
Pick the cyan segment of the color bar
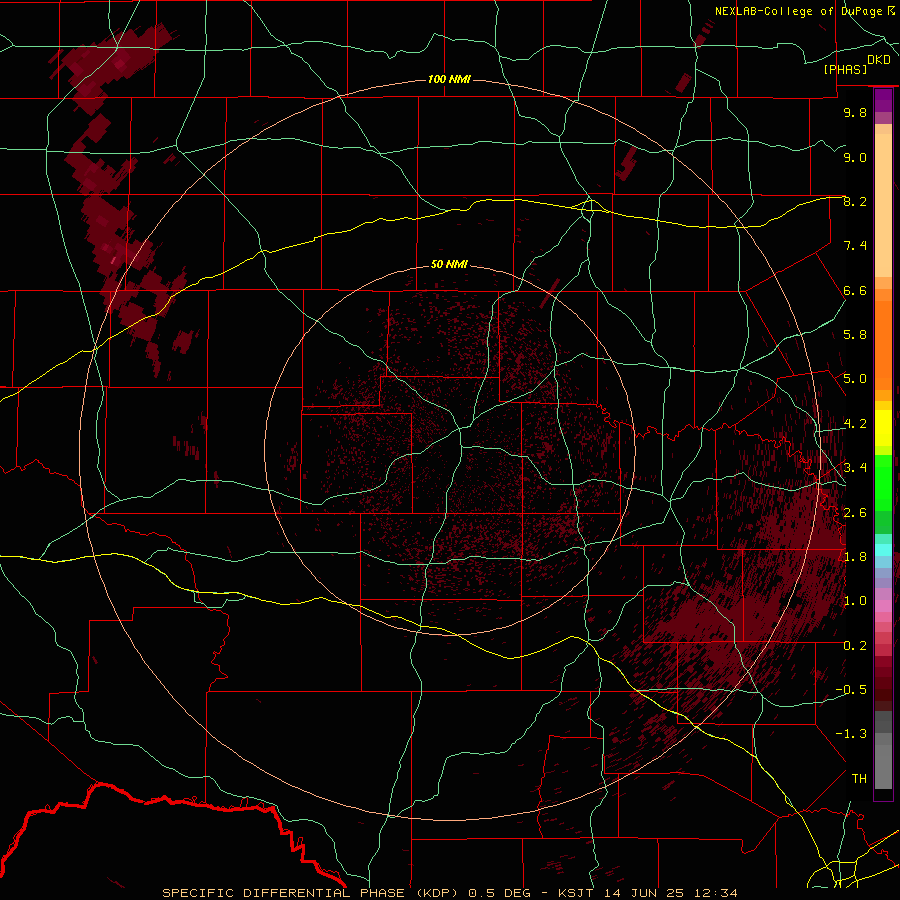coord(883,550)
